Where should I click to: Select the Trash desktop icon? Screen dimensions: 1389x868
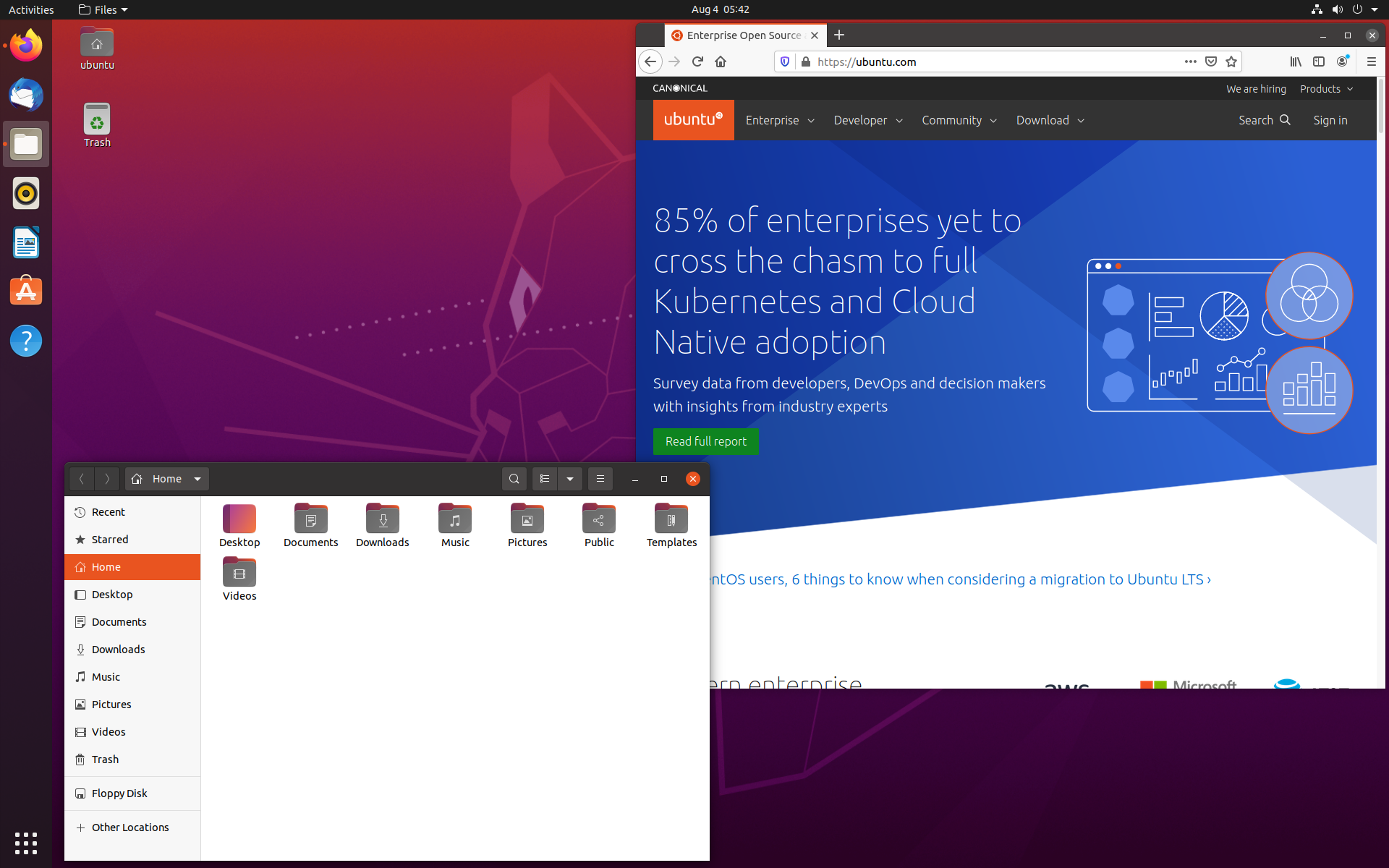97,126
